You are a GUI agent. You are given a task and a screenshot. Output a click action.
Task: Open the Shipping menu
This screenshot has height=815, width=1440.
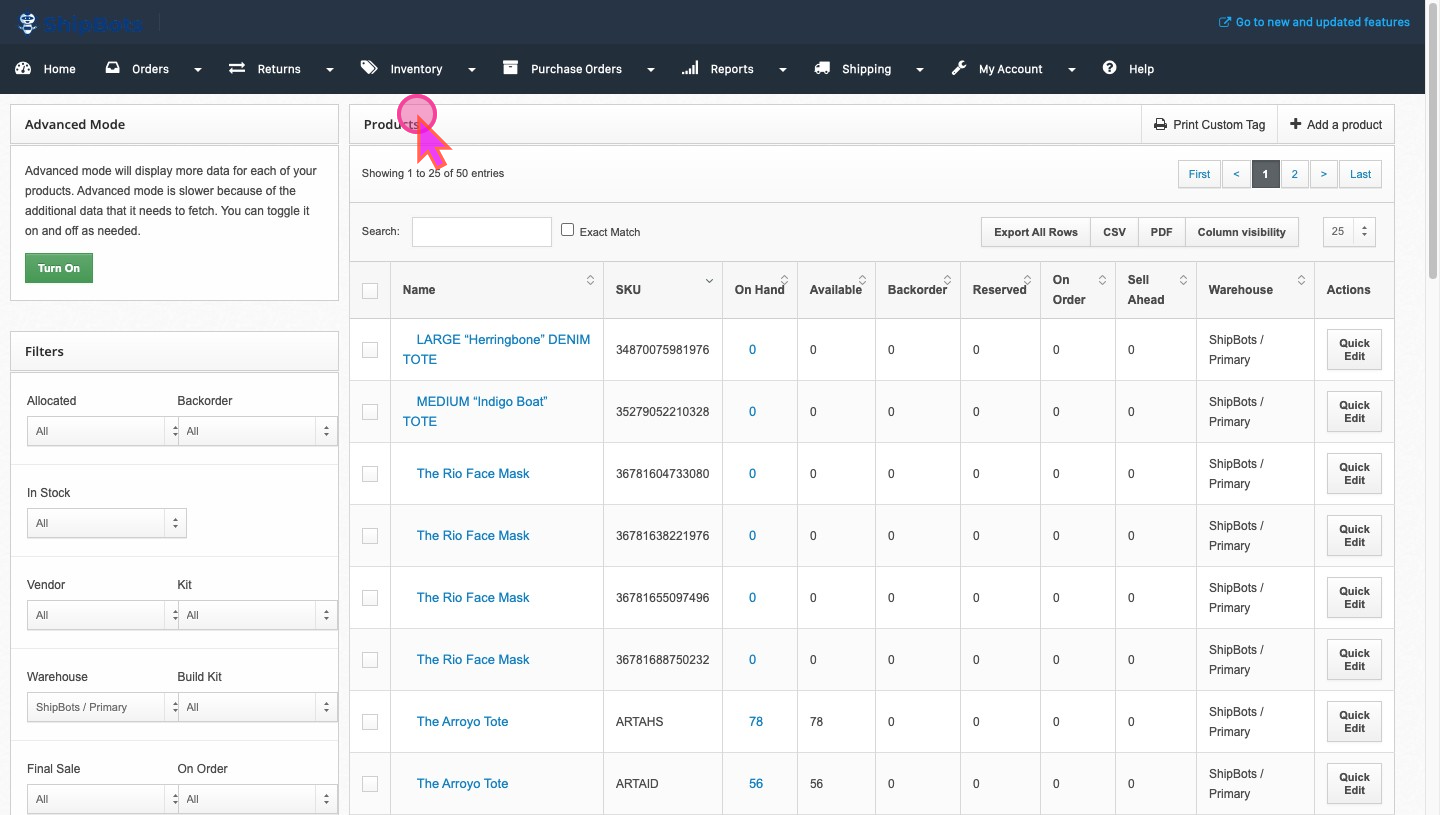[x=868, y=69]
